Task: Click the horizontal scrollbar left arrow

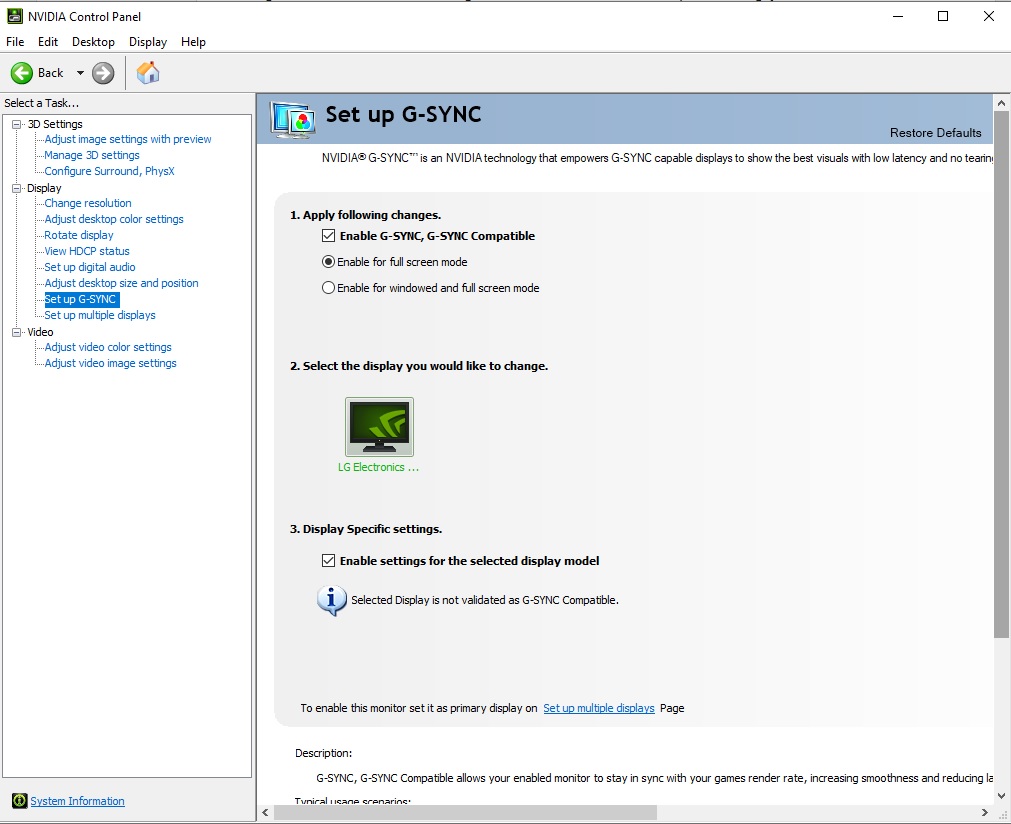Action: (x=265, y=812)
